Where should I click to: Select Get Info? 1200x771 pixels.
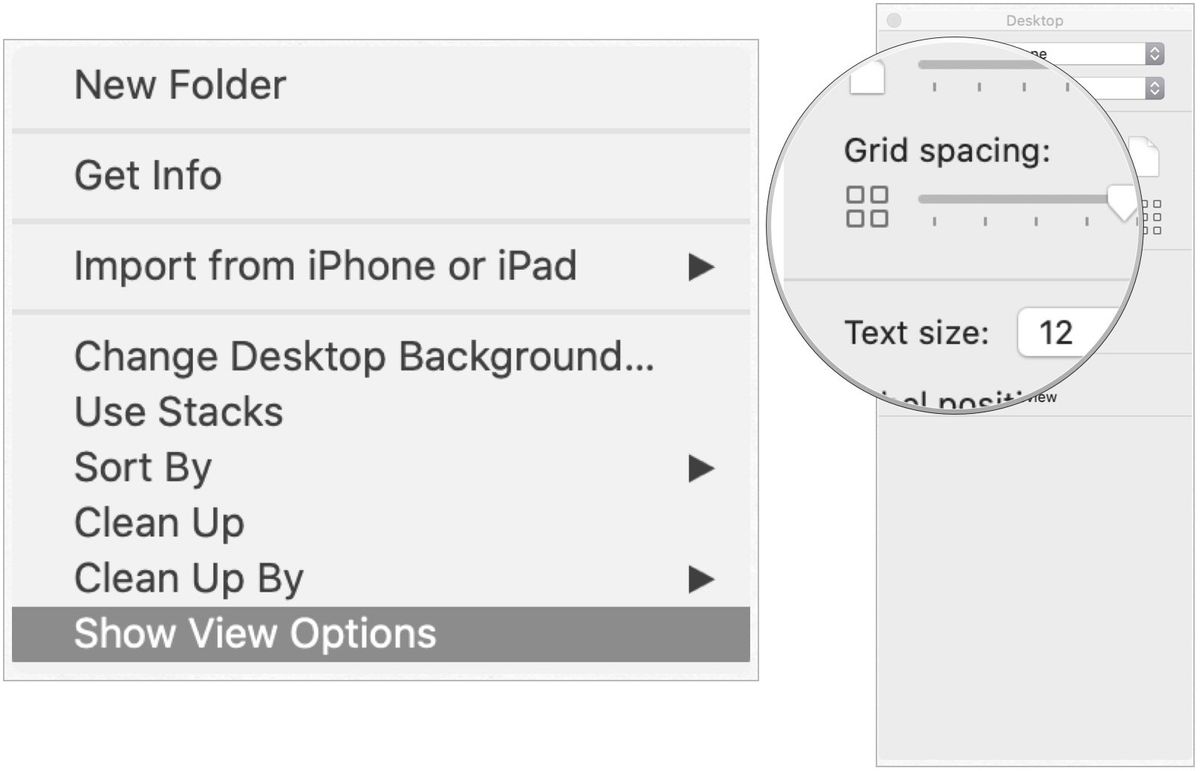[x=146, y=175]
